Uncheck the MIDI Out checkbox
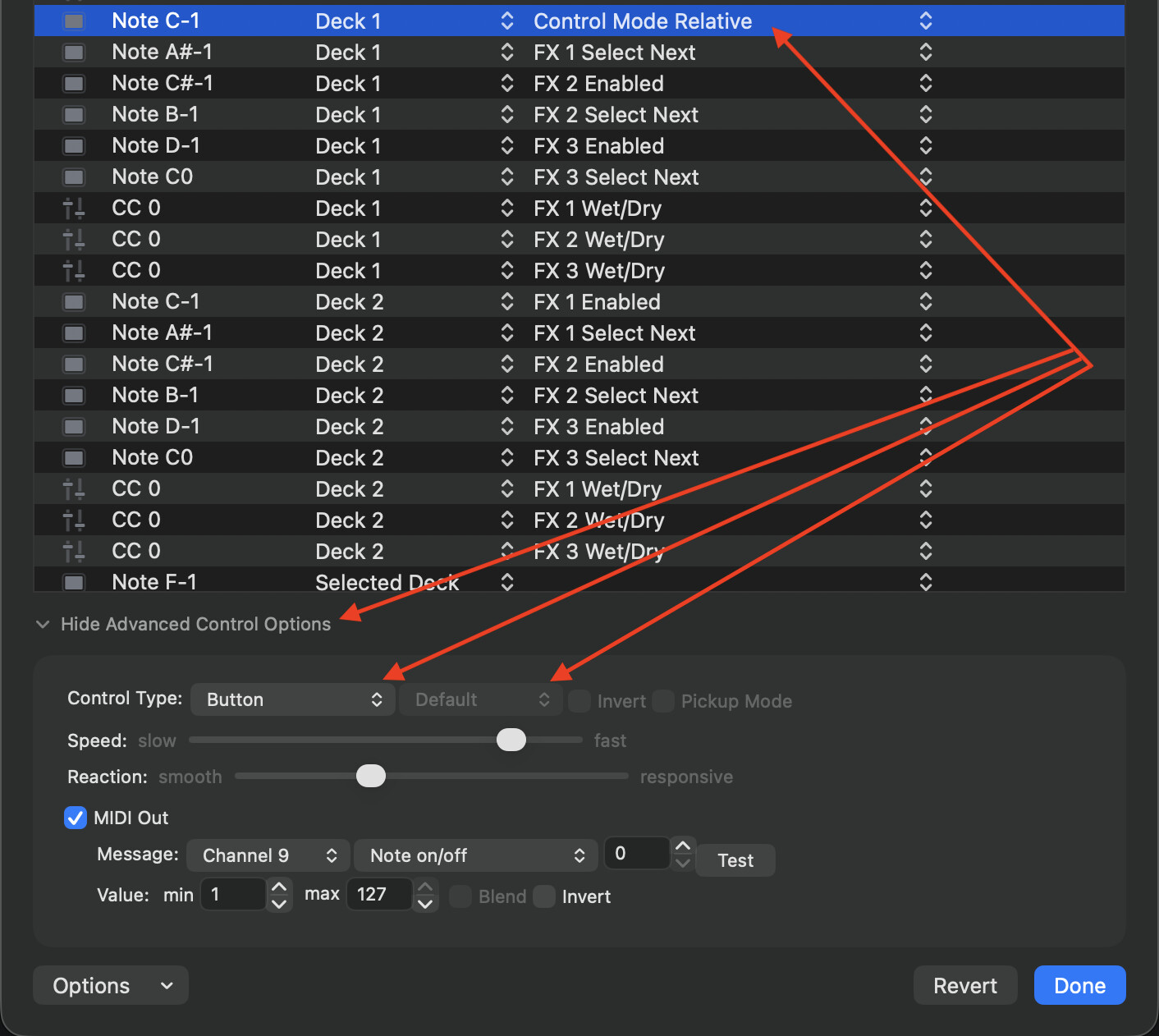Screen dimensions: 1159x1036 click(x=76, y=818)
